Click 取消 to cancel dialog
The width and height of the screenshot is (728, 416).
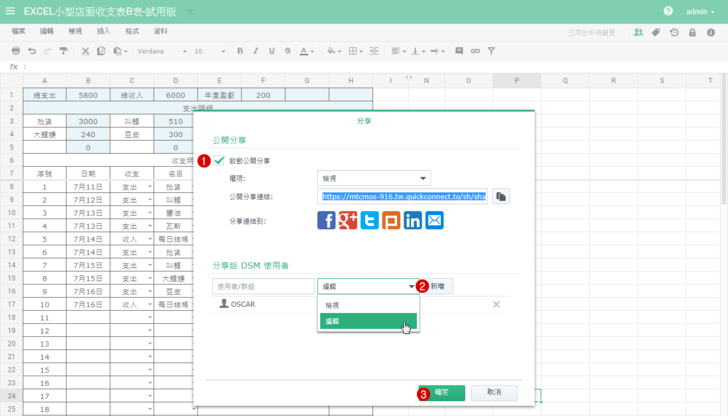pyautogui.click(x=494, y=393)
